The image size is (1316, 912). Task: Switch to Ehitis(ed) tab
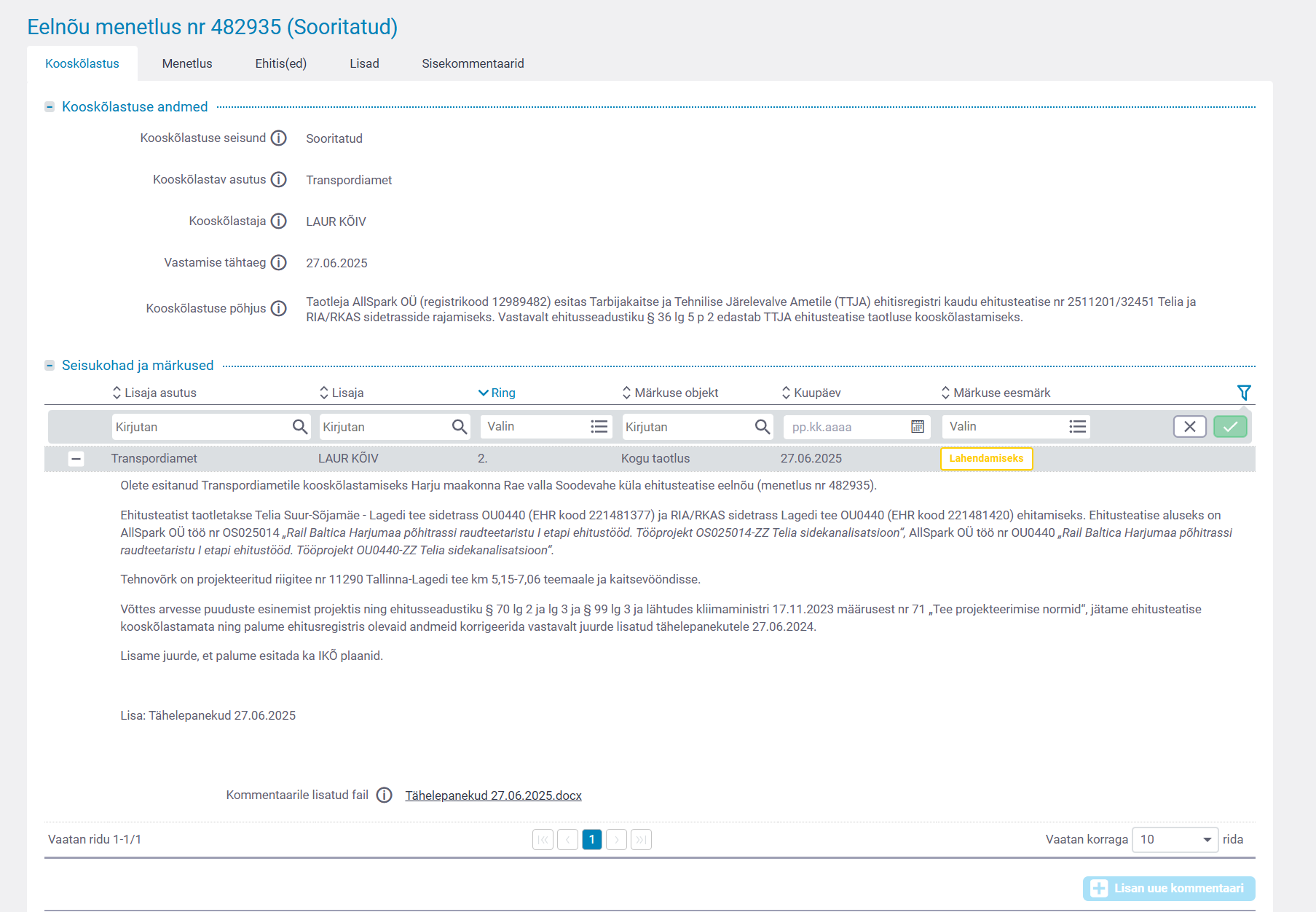(281, 63)
